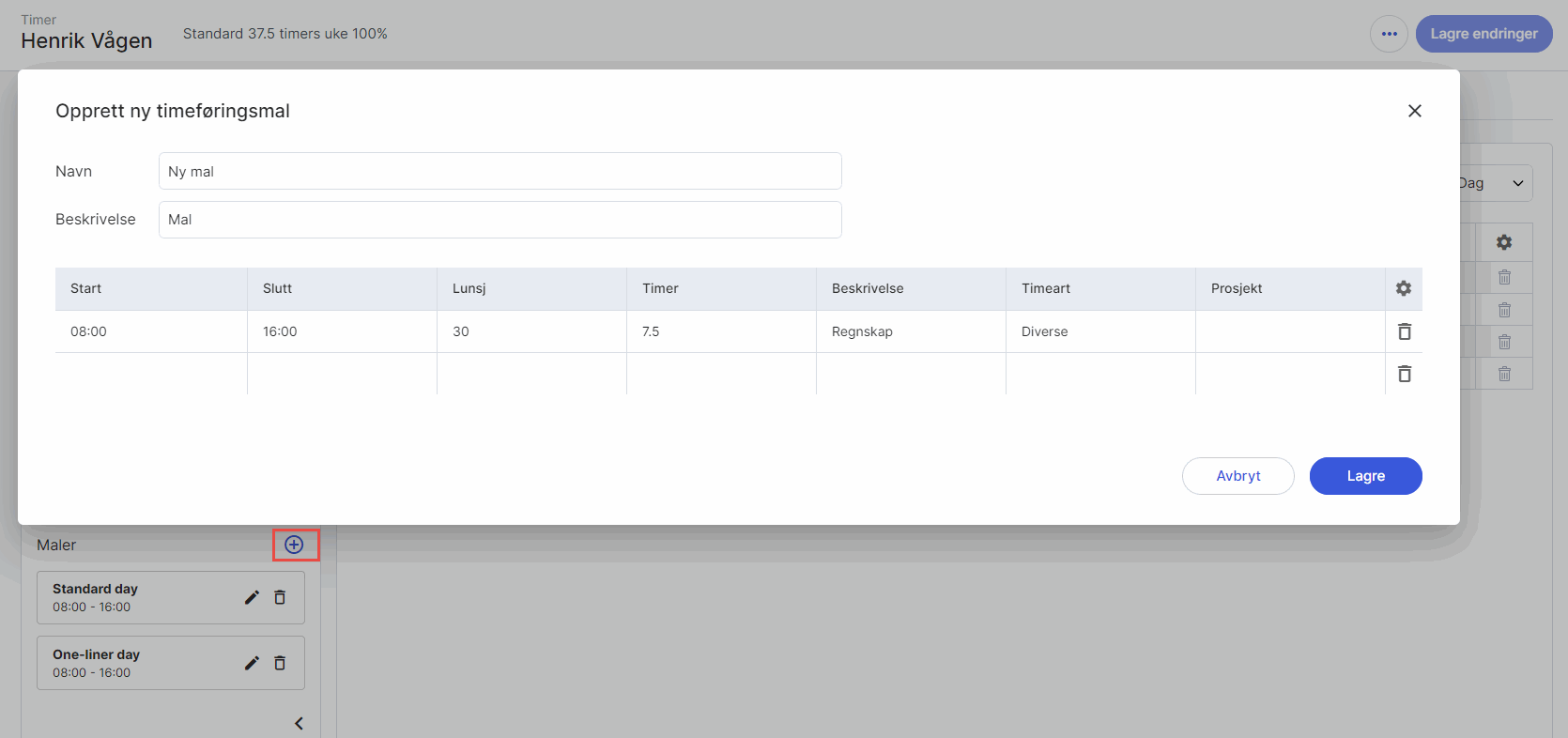
Task: Focus the Navn input field
Action: [500, 171]
